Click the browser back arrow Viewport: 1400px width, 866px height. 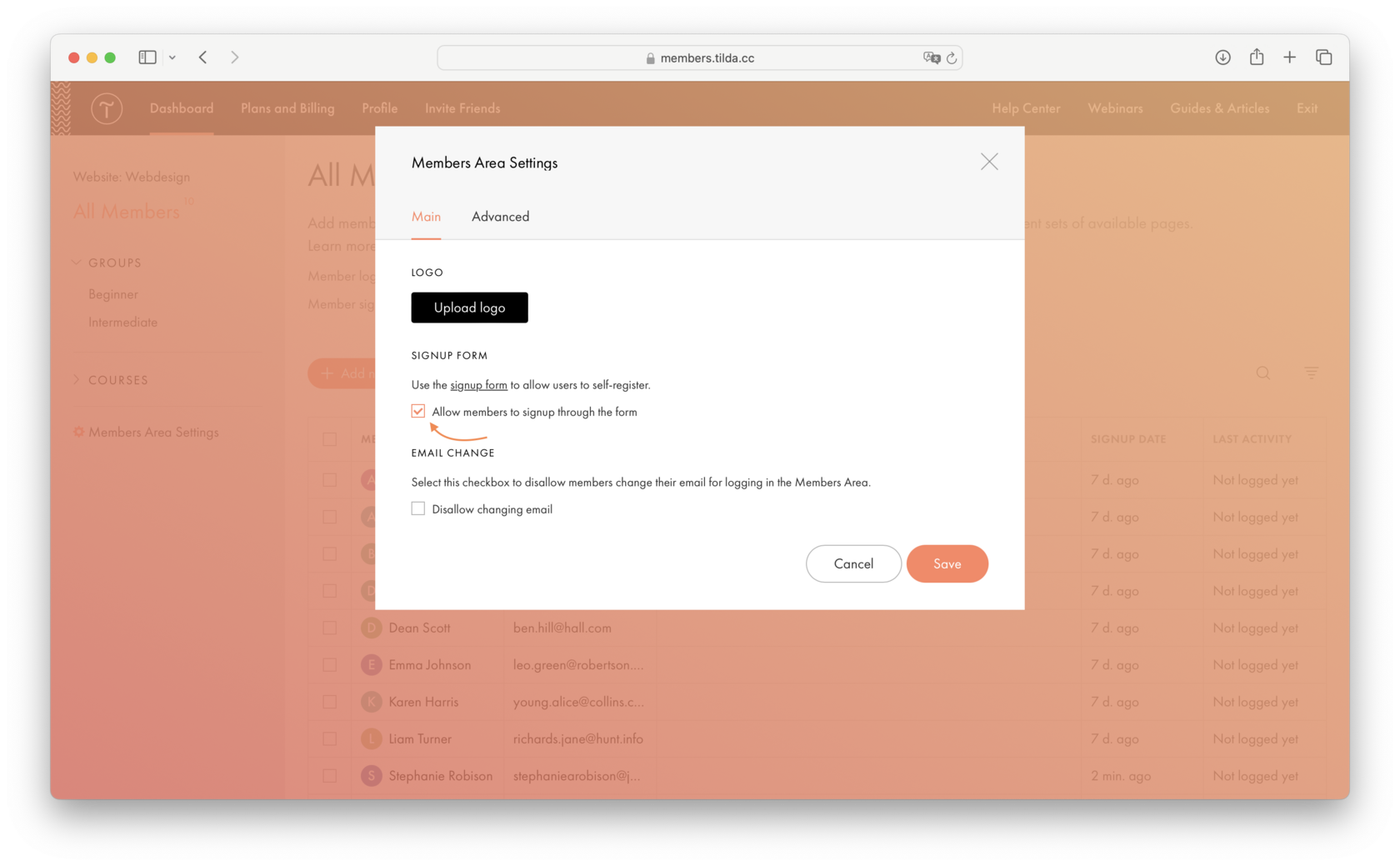(202, 57)
